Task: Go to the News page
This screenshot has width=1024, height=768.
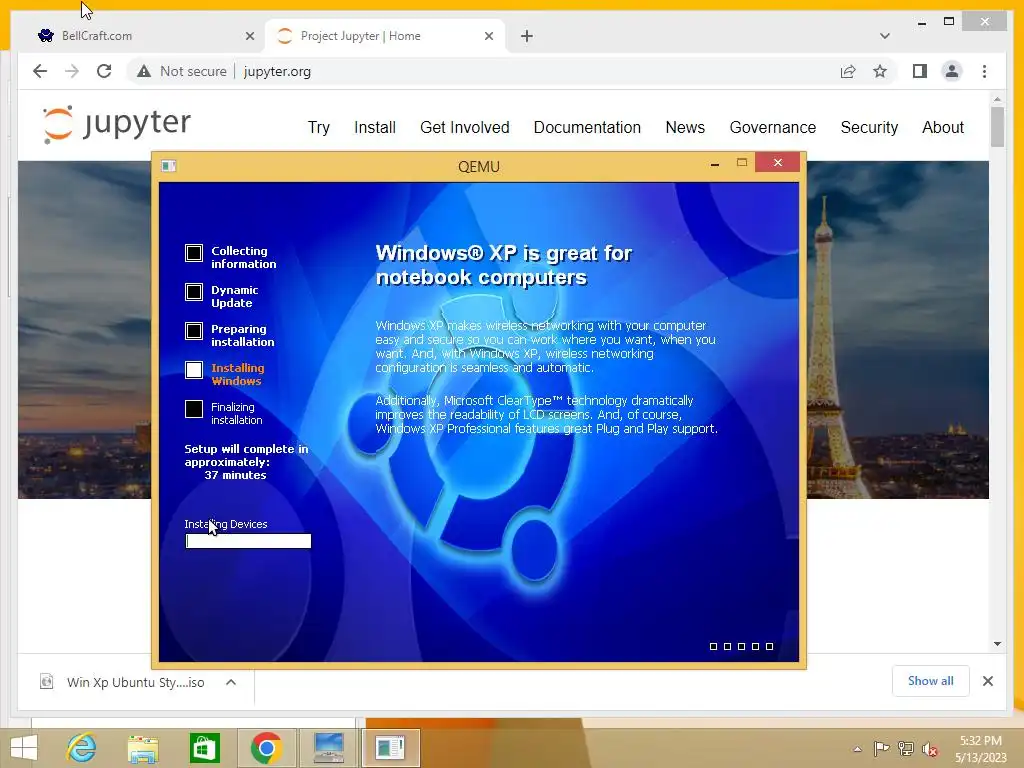Action: 685,127
